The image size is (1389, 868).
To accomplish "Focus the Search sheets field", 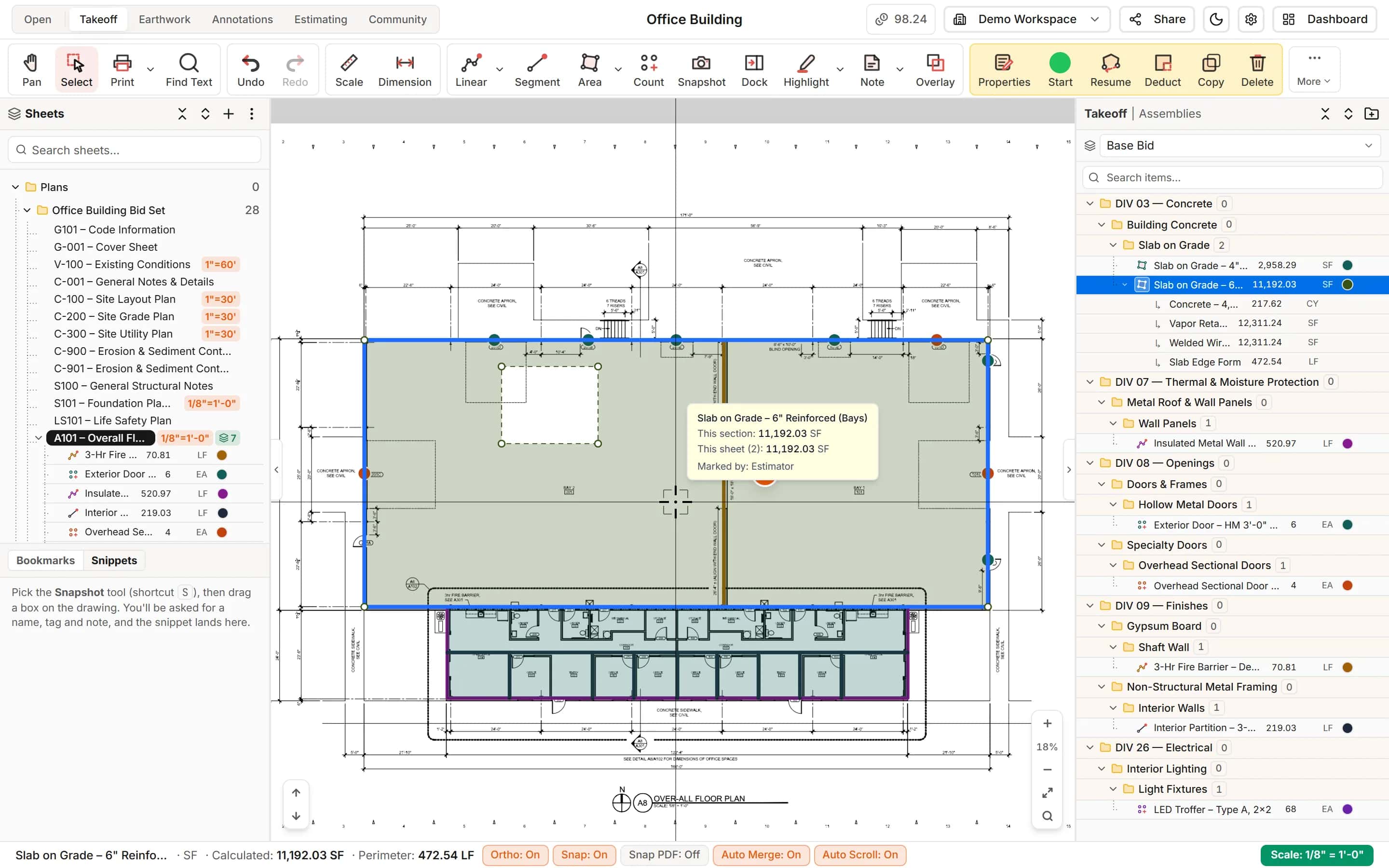I will 135,150.
